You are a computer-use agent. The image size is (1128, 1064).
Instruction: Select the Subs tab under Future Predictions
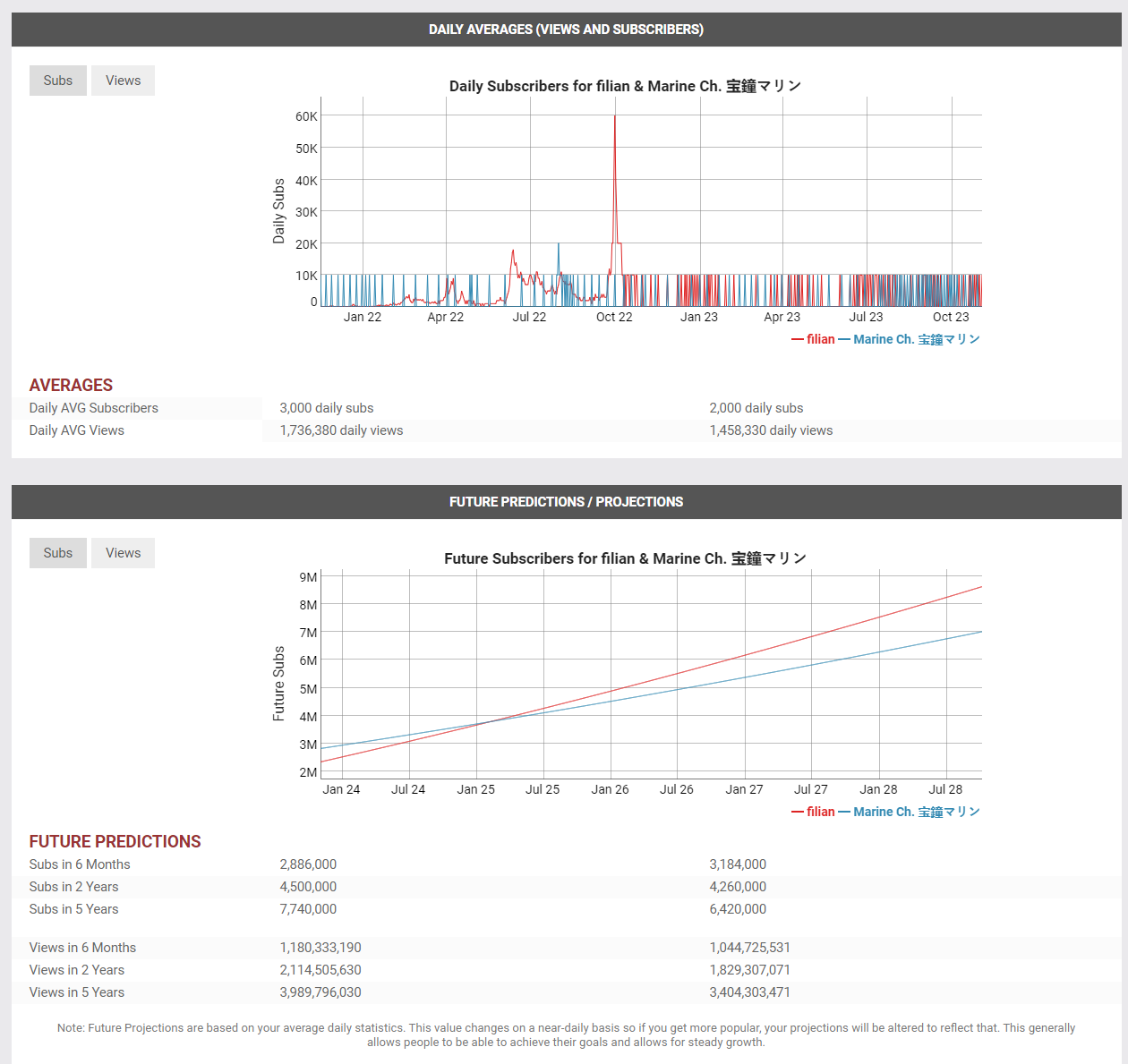coord(58,553)
